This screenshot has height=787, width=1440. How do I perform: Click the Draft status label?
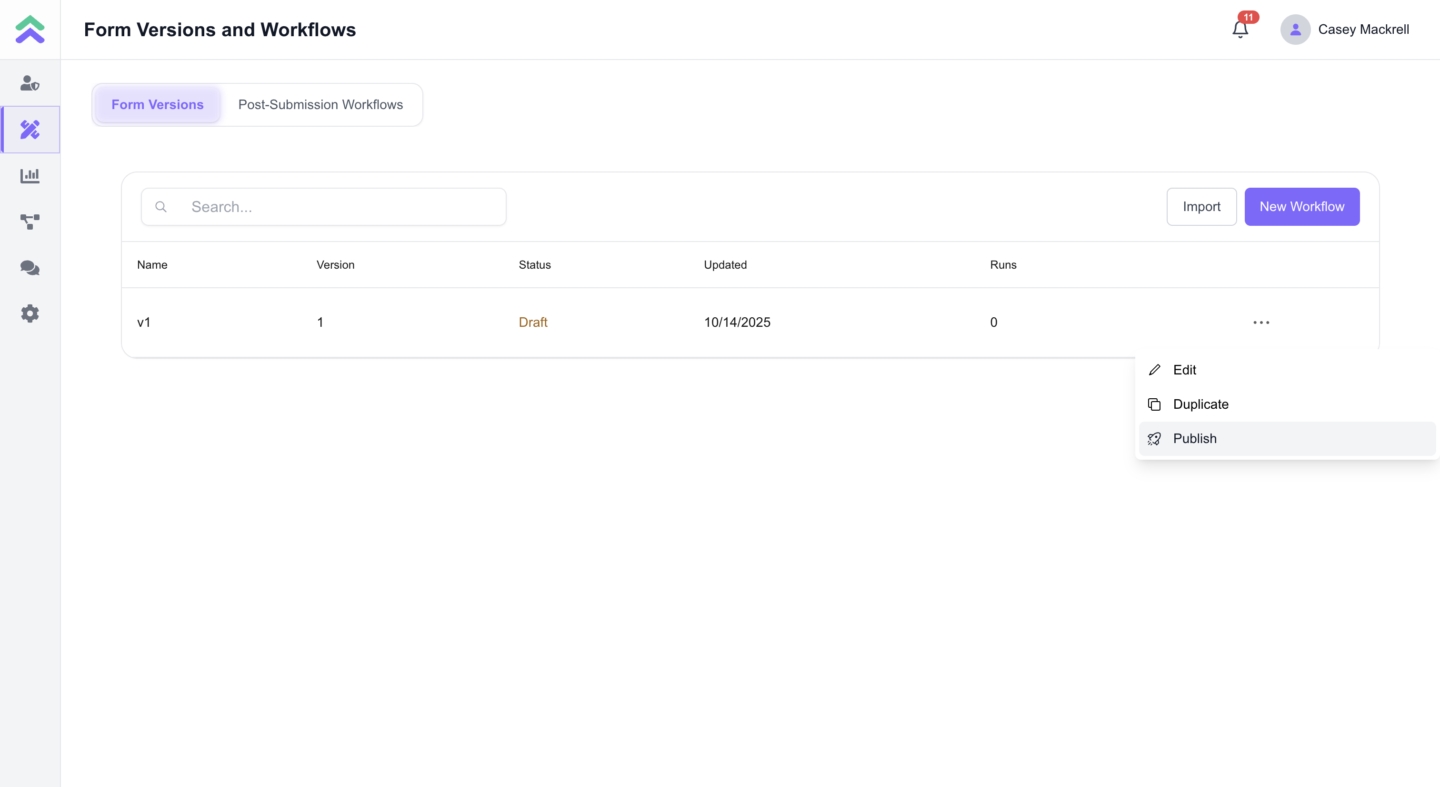pyautogui.click(x=533, y=323)
